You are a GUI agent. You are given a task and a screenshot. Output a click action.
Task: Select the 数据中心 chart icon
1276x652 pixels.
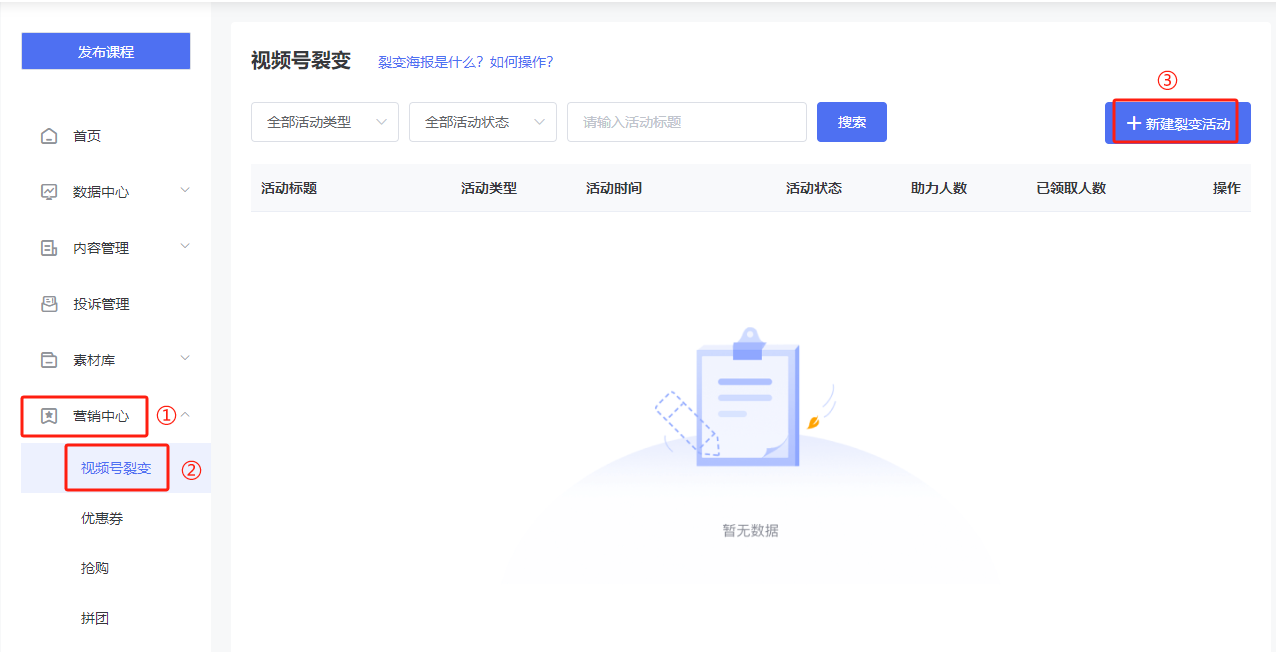49,192
